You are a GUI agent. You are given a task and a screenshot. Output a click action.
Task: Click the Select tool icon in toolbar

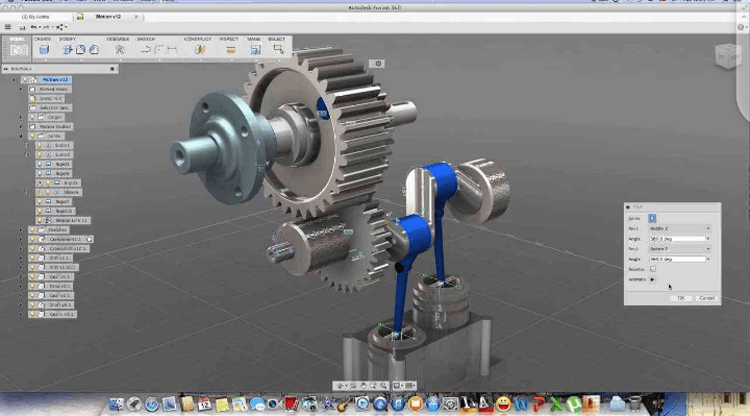[x=278, y=48]
